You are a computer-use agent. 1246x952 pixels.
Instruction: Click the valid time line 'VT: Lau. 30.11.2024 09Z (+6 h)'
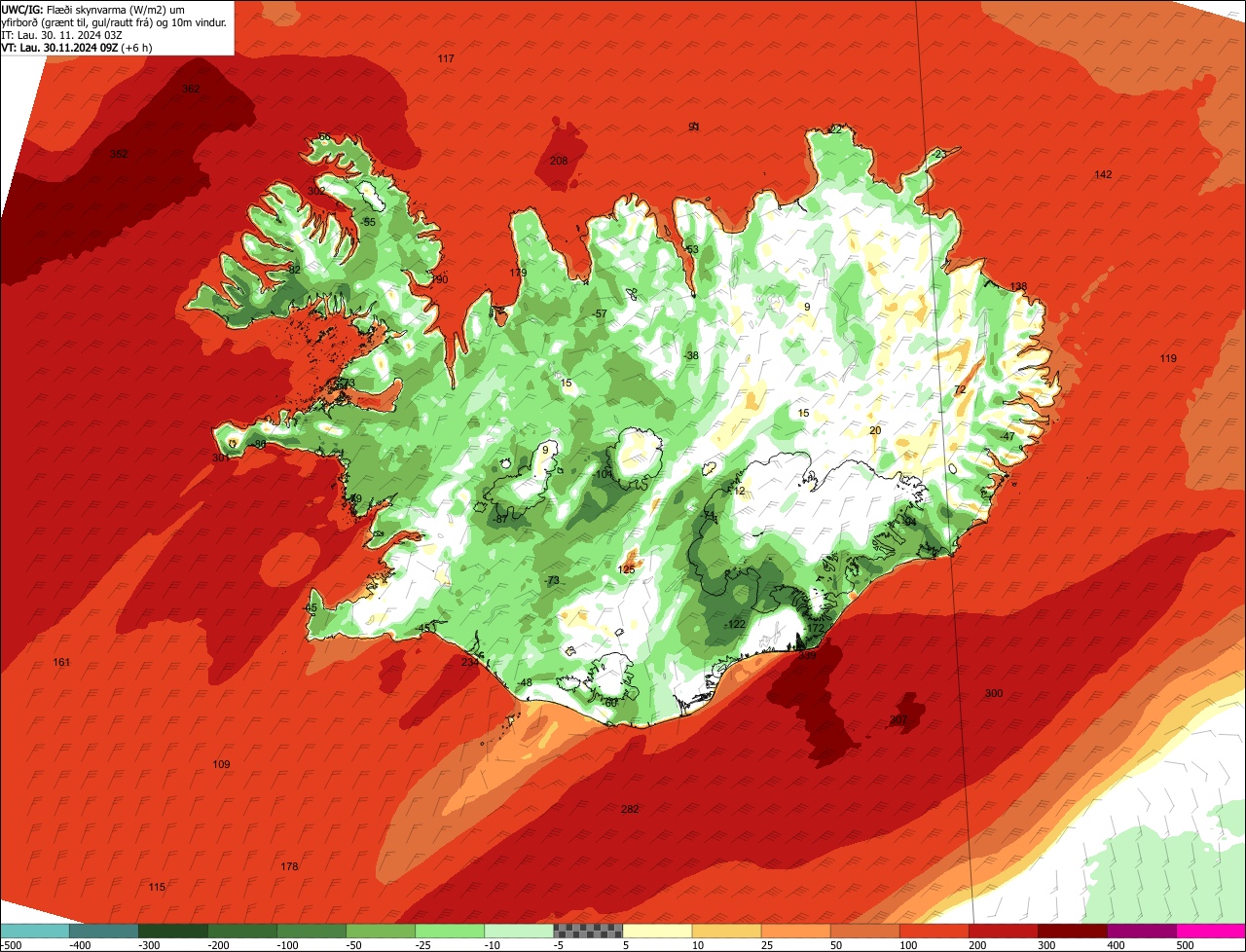pyautogui.click(x=77, y=48)
